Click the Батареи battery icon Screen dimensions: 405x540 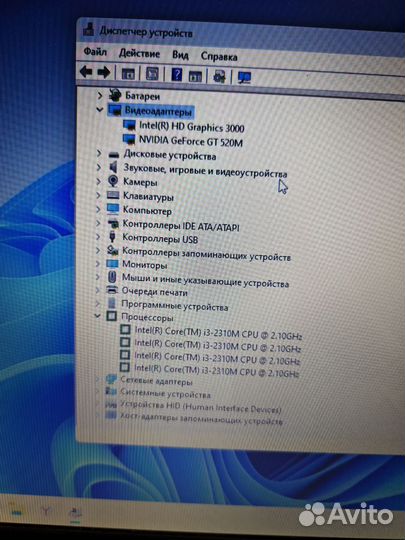tap(115, 94)
